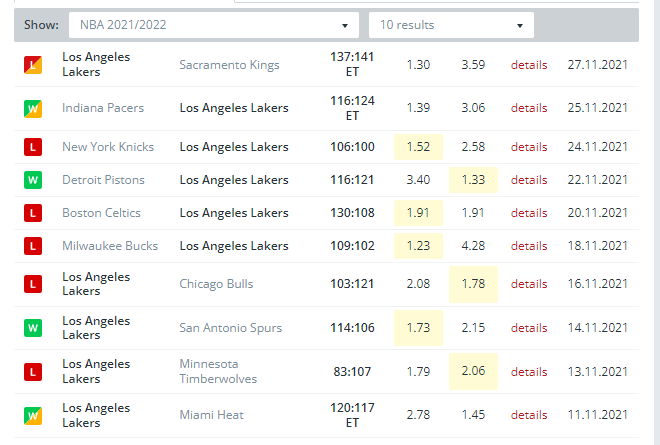The width and height of the screenshot is (660, 445).
Task: Click the red L icon beside New York Knicks
Action: [33, 147]
